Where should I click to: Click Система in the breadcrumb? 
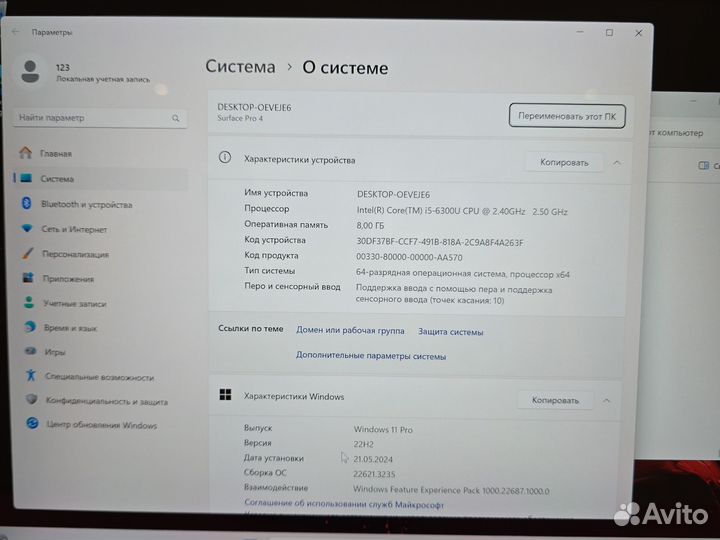pyautogui.click(x=240, y=67)
